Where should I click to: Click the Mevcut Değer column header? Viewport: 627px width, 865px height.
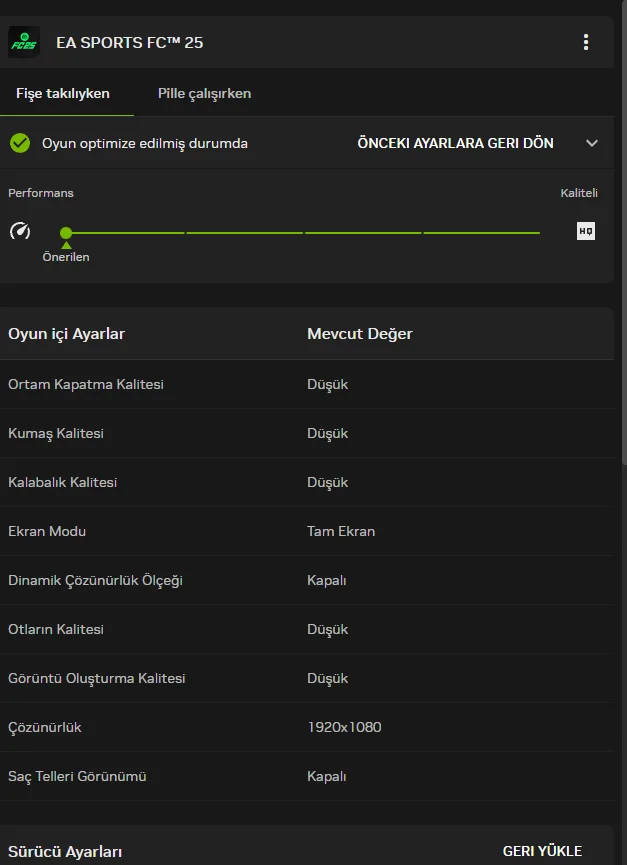(x=360, y=334)
